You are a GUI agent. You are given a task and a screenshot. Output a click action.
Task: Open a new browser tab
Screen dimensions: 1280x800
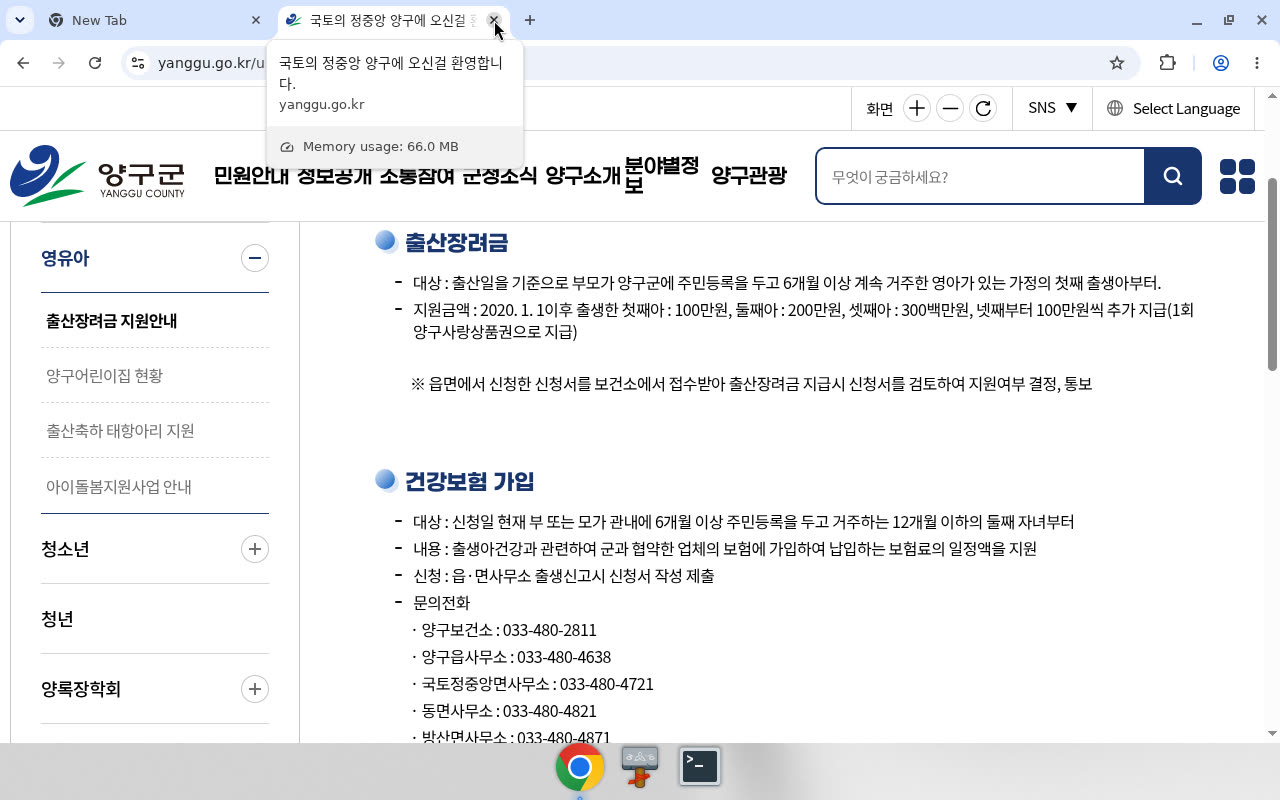(x=530, y=20)
